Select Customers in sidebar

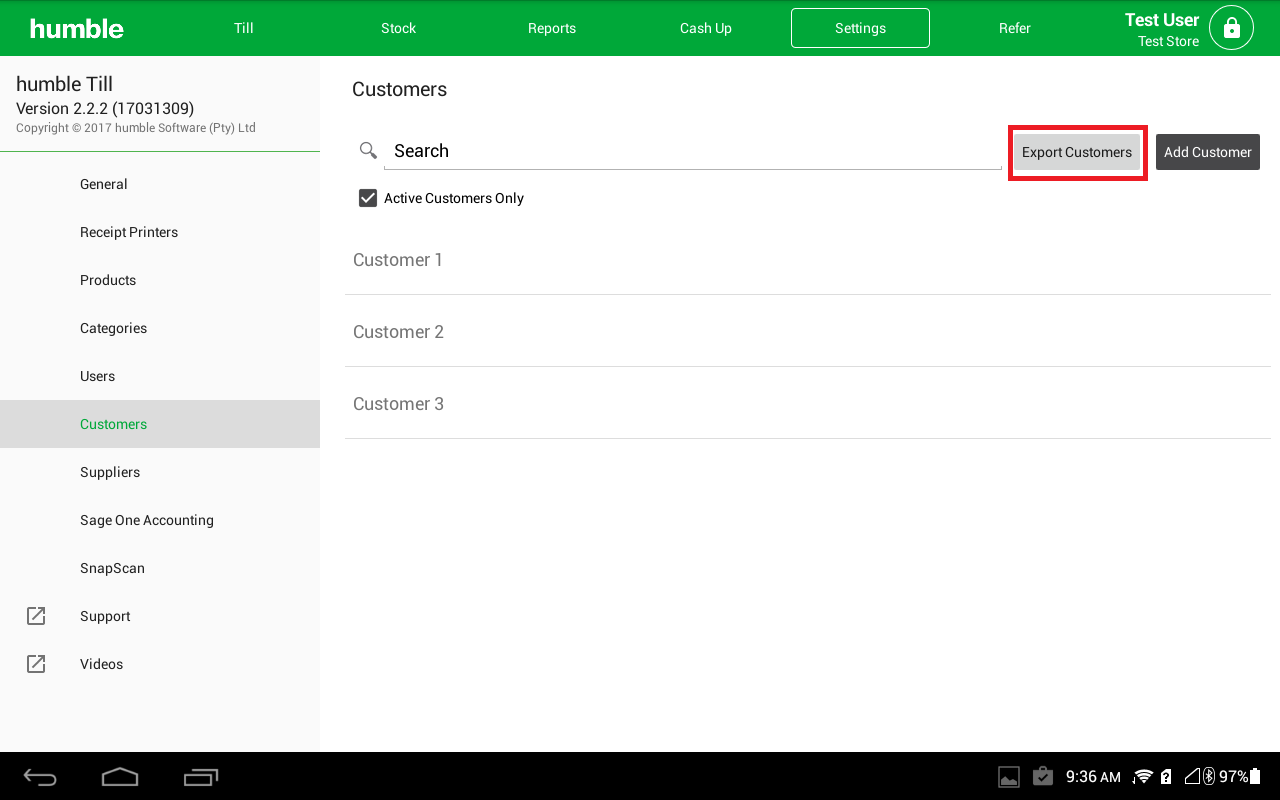(x=160, y=424)
